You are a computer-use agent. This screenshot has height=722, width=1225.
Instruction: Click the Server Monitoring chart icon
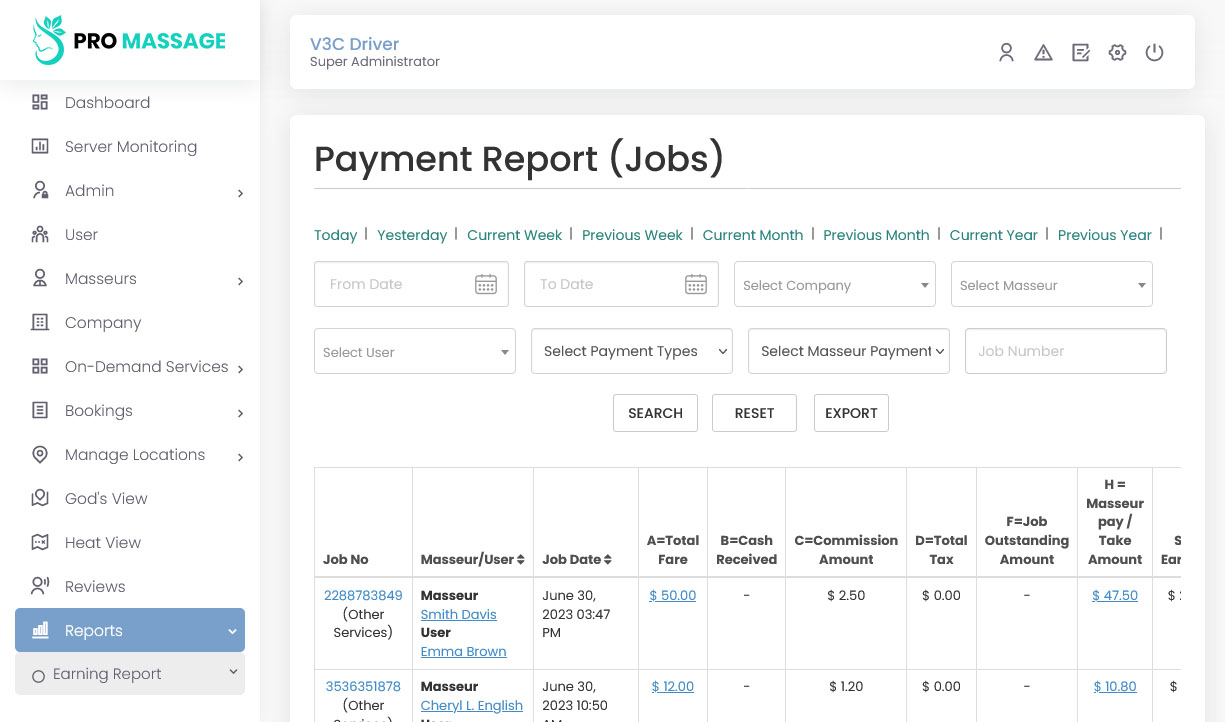pyautogui.click(x=40, y=146)
